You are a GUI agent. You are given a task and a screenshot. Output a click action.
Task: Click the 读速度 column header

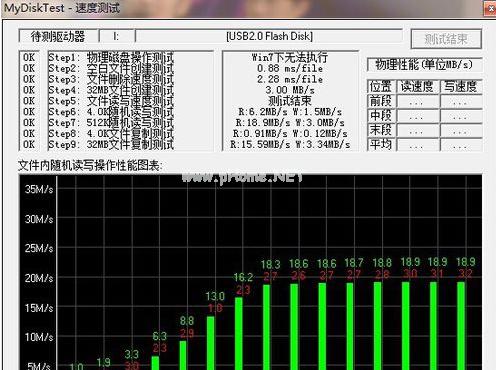pos(417,86)
